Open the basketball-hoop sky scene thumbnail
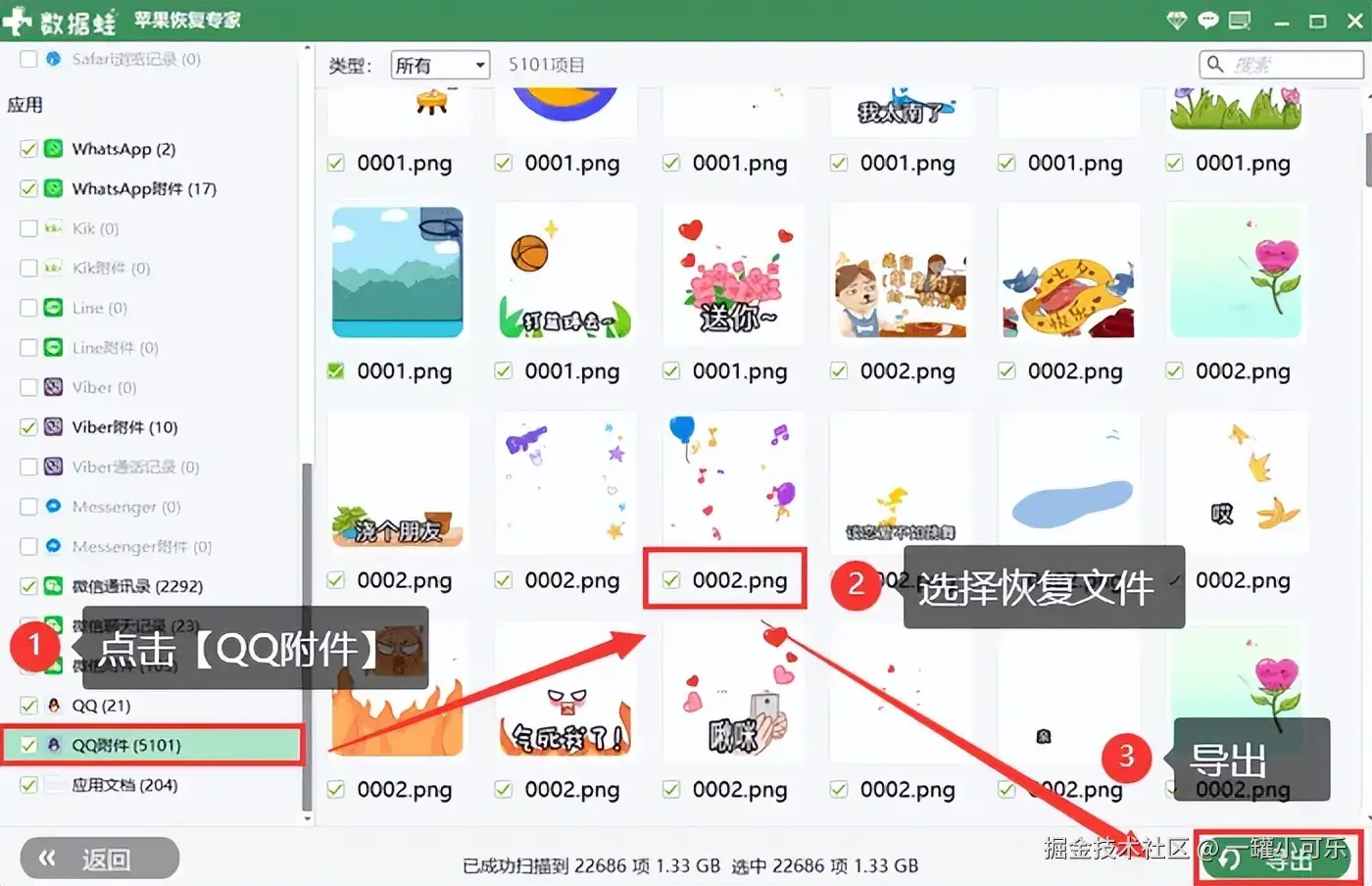The height and width of the screenshot is (886, 1372). [398, 272]
